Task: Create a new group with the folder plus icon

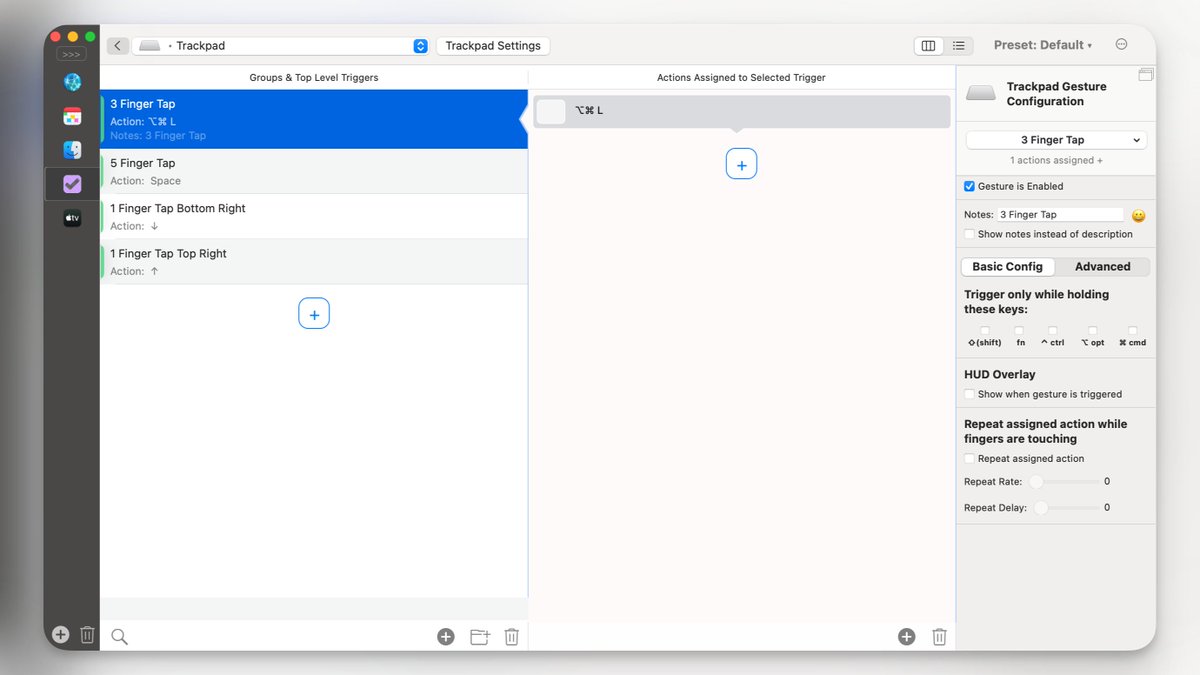Action: [480, 637]
